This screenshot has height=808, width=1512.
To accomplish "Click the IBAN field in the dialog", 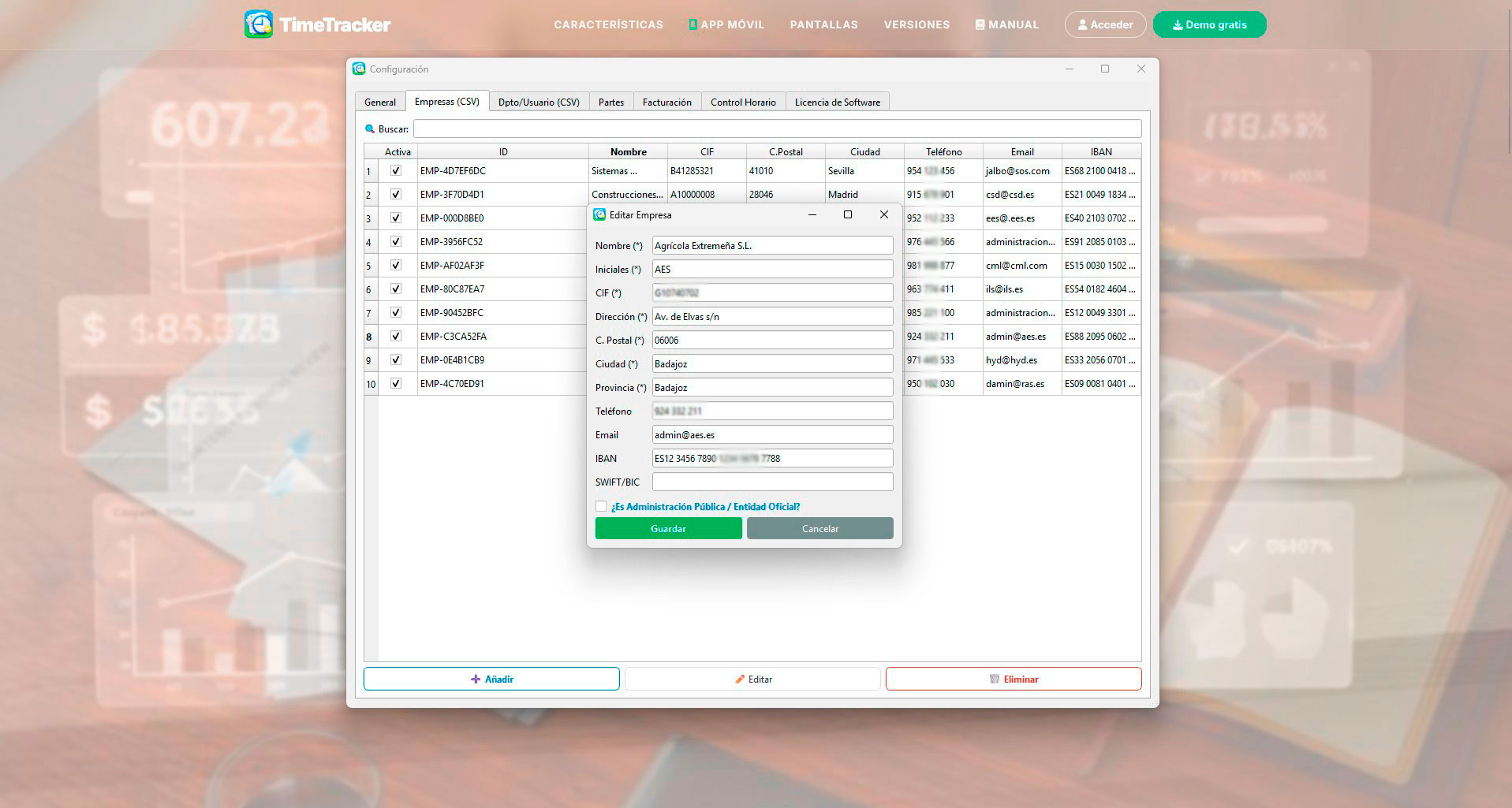I will click(772, 458).
